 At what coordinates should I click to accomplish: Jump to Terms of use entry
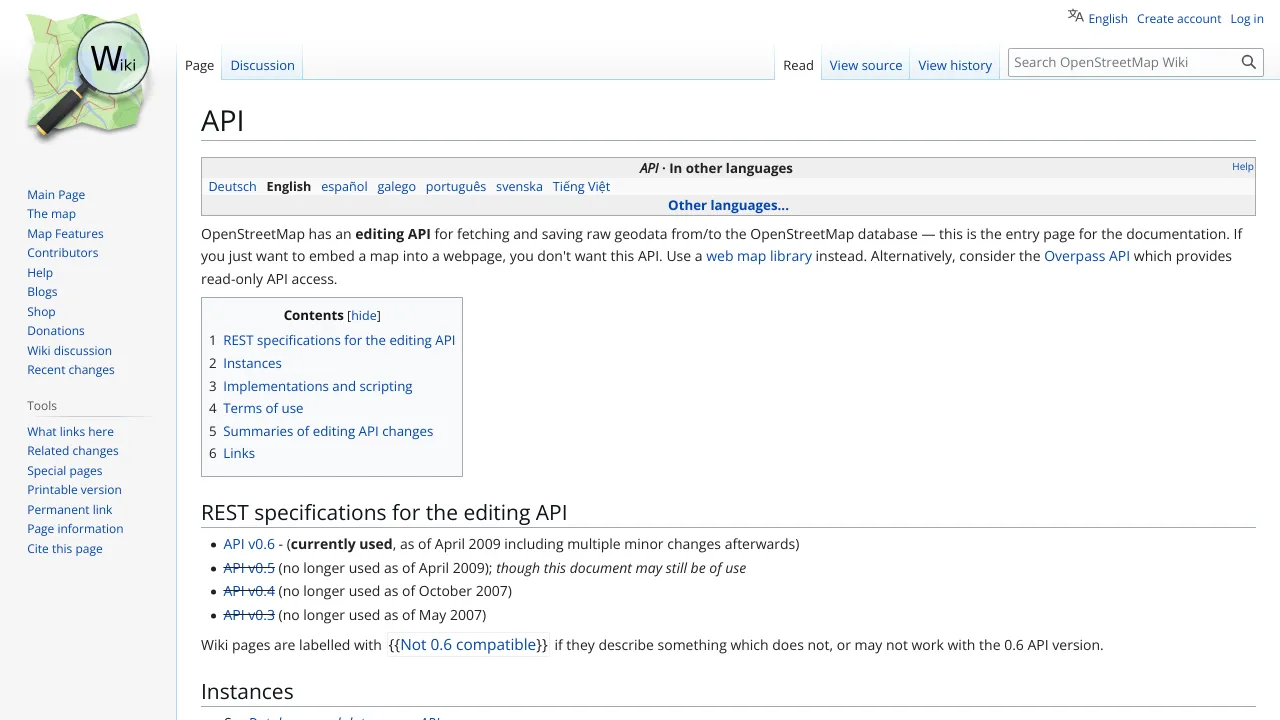coord(263,408)
